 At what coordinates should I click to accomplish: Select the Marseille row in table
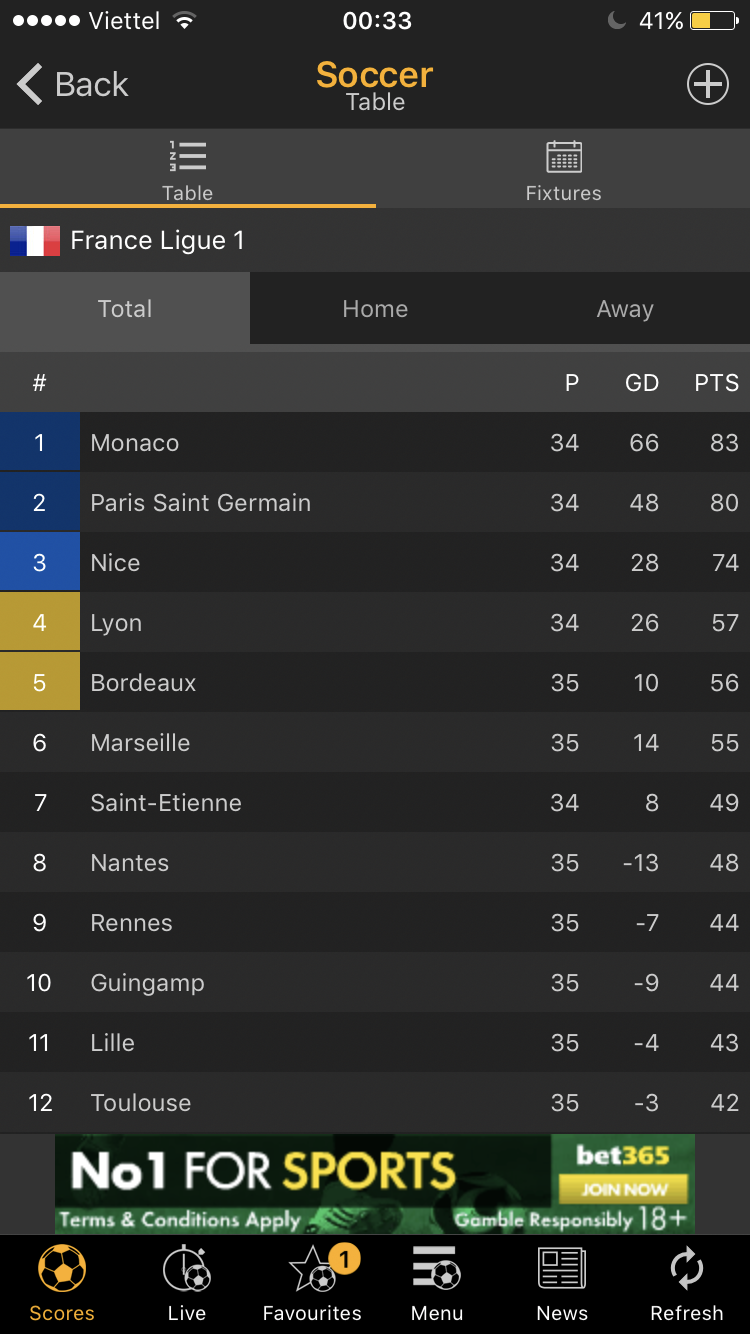pyautogui.click(x=375, y=743)
